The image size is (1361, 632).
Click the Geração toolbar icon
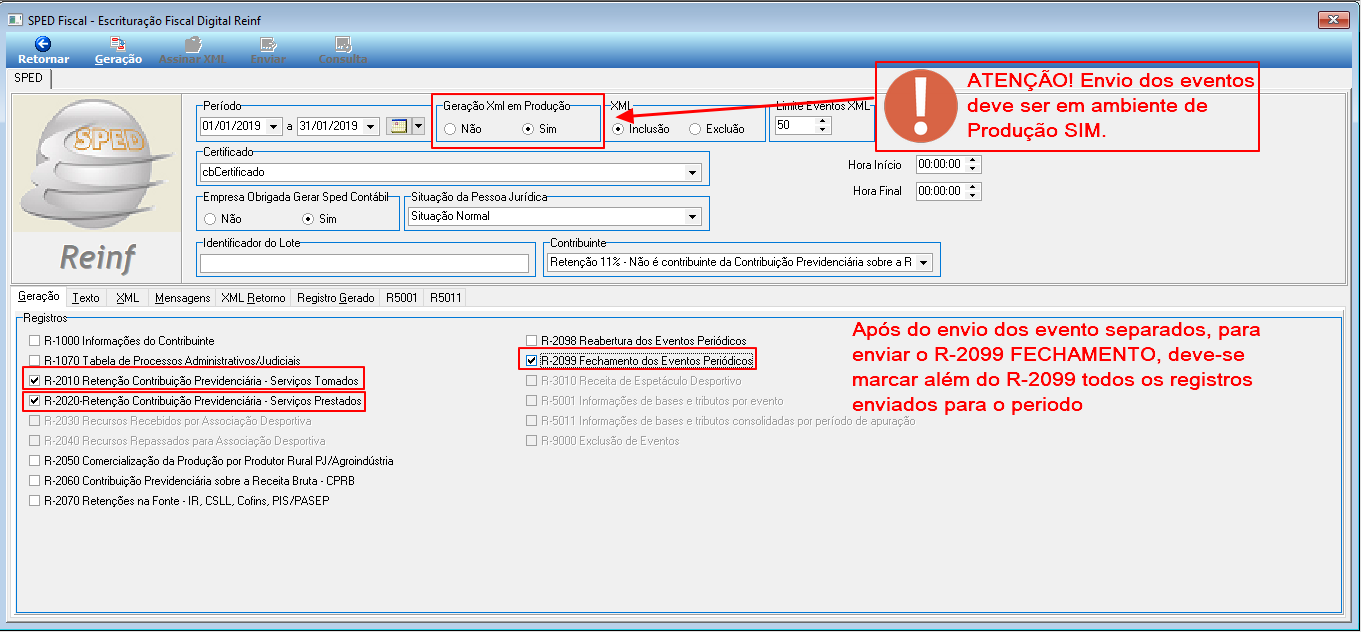pos(118,44)
